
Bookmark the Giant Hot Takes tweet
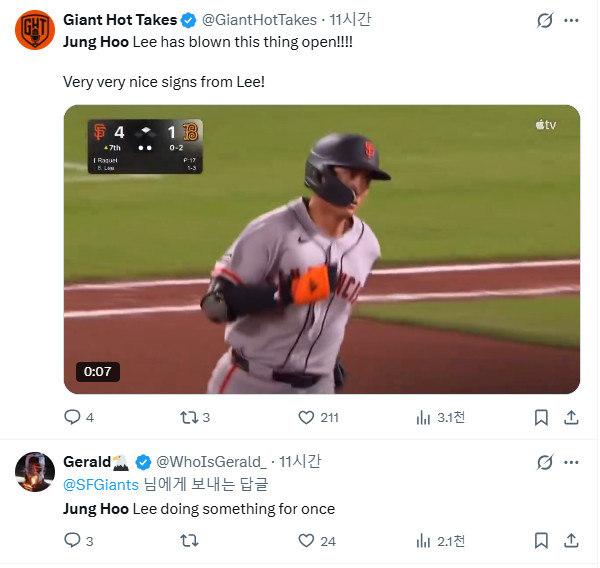click(x=541, y=417)
